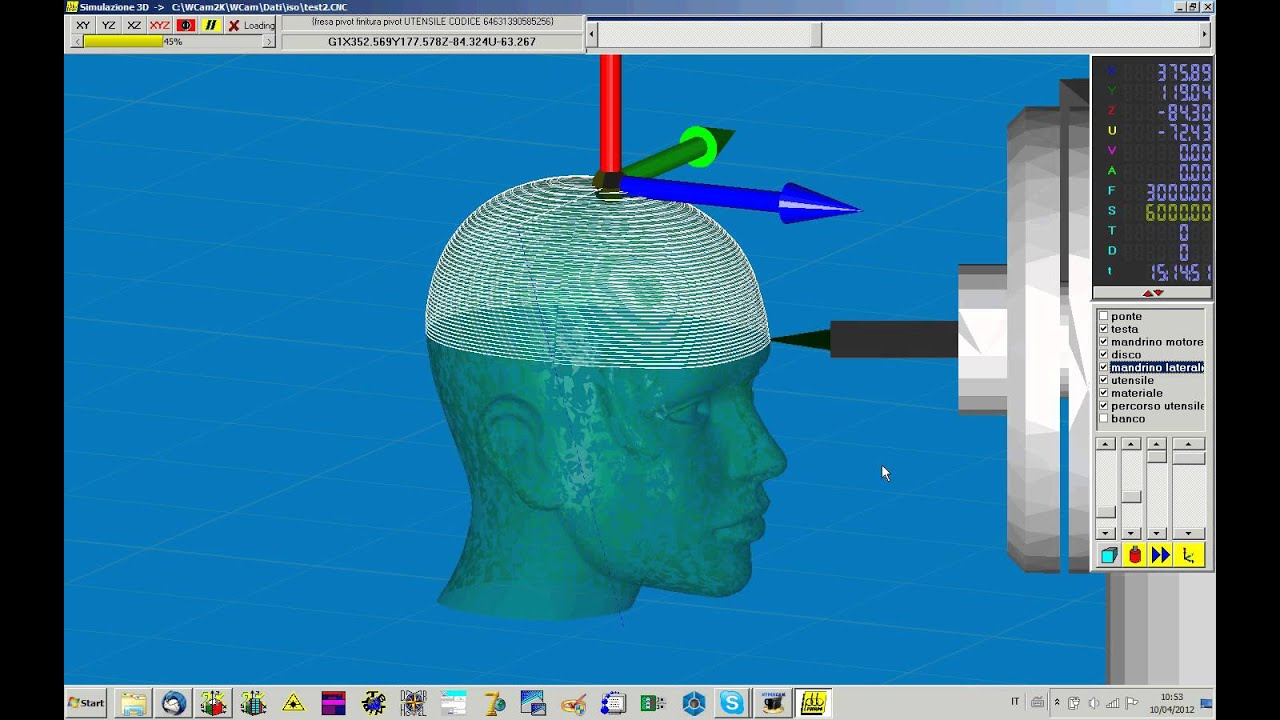Open the paint palette app on taskbar
Screen dimensions: 1280x720
573,703
